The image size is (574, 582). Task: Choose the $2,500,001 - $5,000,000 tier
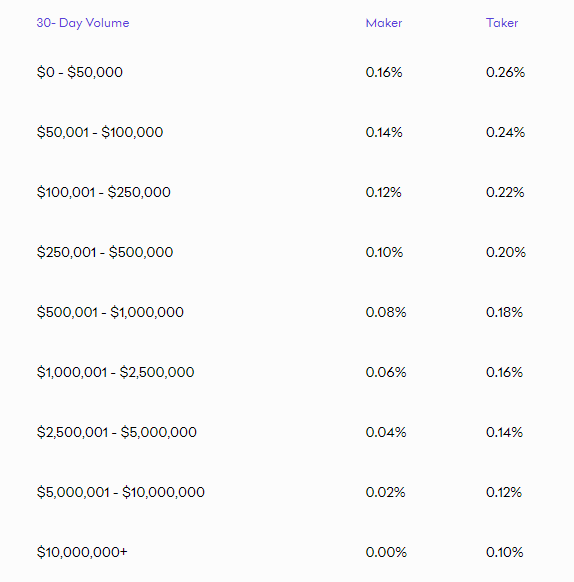point(116,432)
